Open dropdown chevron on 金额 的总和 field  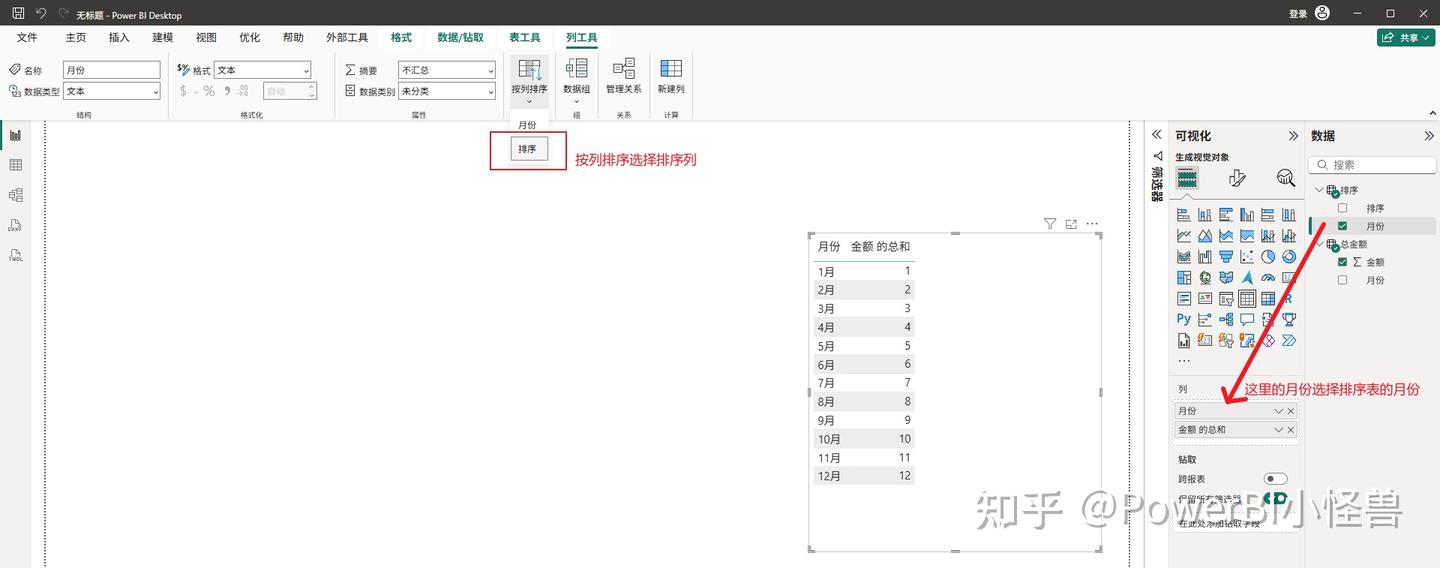pyautogui.click(x=1278, y=429)
